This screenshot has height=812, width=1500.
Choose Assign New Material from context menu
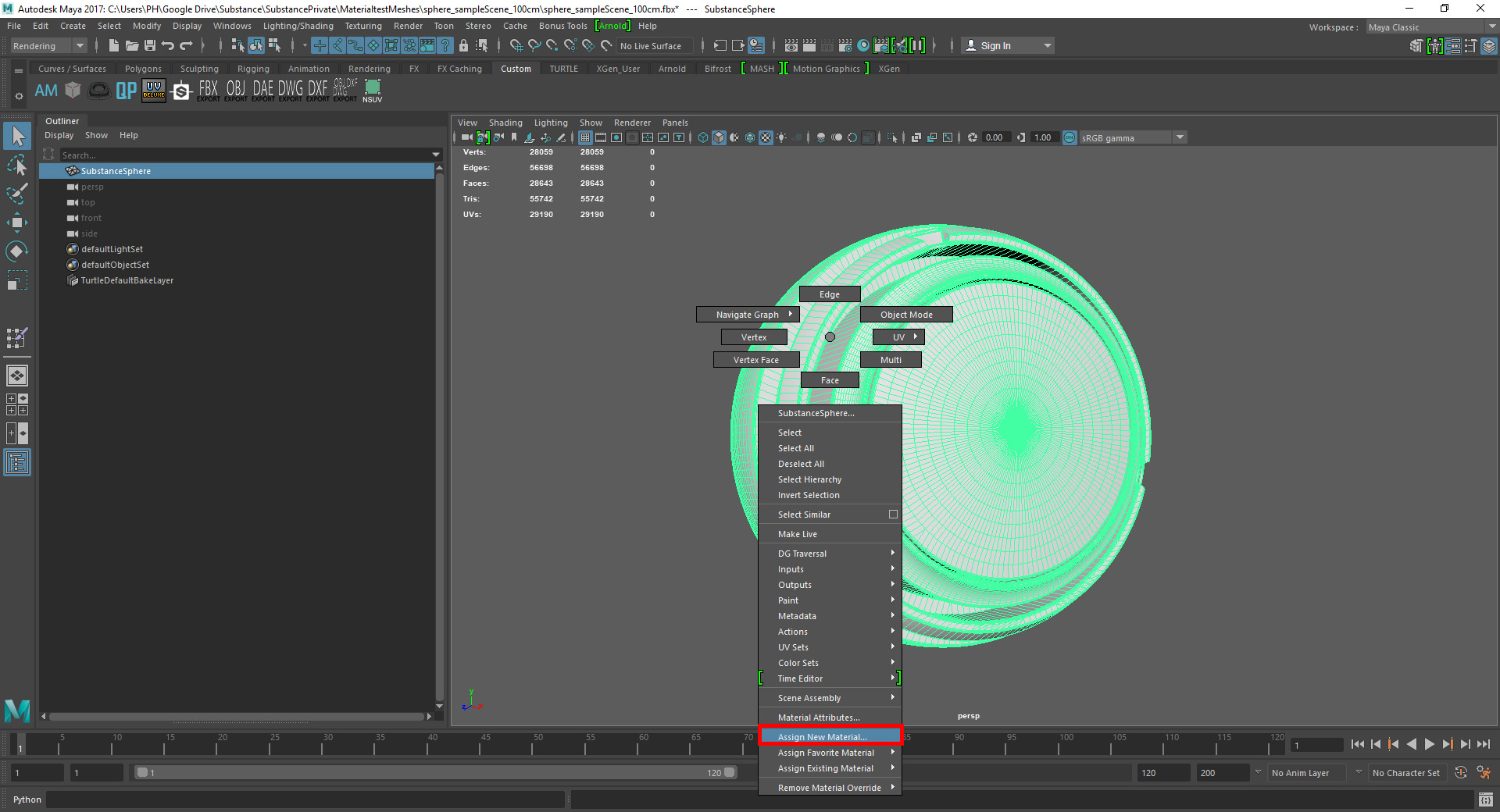tap(822, 737)
